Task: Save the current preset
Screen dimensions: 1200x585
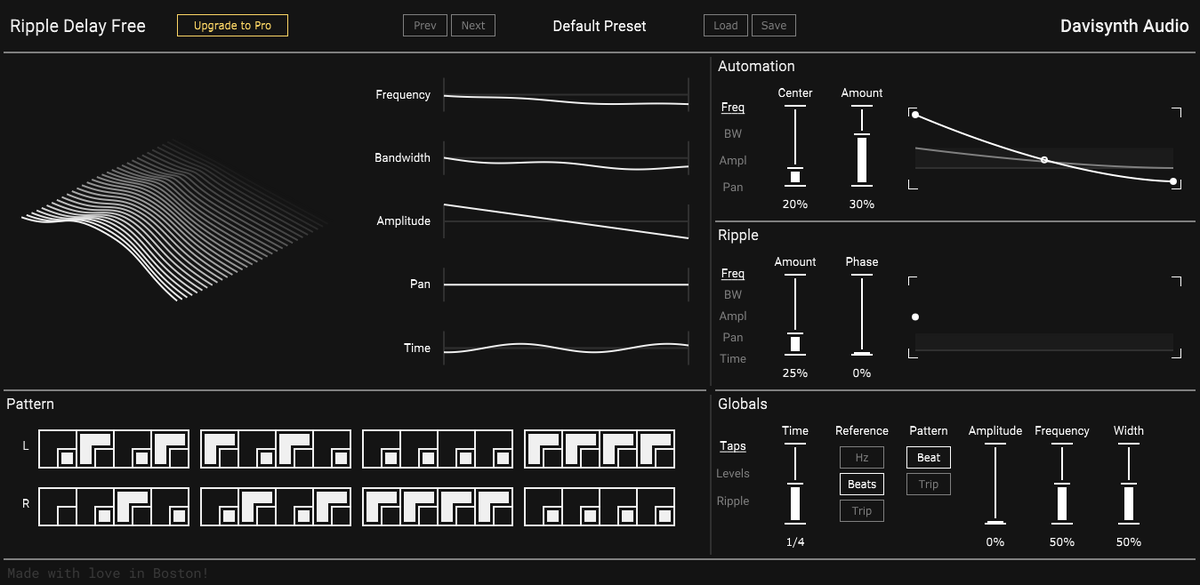Action: pos(773,25)
